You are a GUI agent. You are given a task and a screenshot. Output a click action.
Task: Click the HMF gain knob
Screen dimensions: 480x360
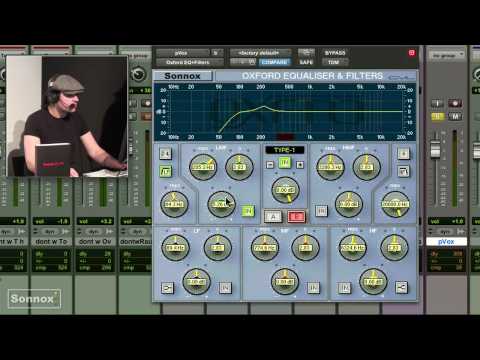[348, 204]
